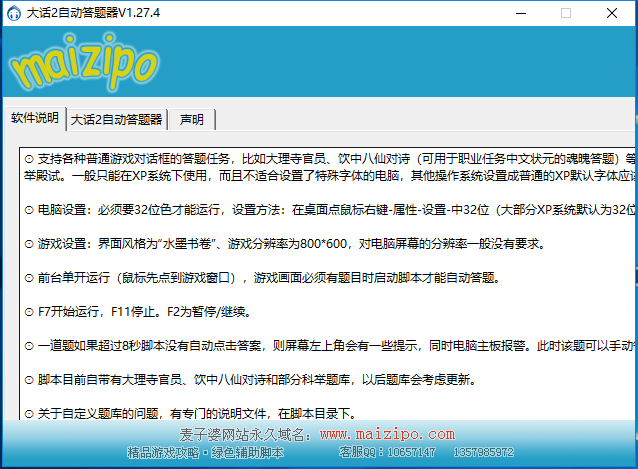Open the 声明 tab
638x469 pixels.
pos(192,120)
